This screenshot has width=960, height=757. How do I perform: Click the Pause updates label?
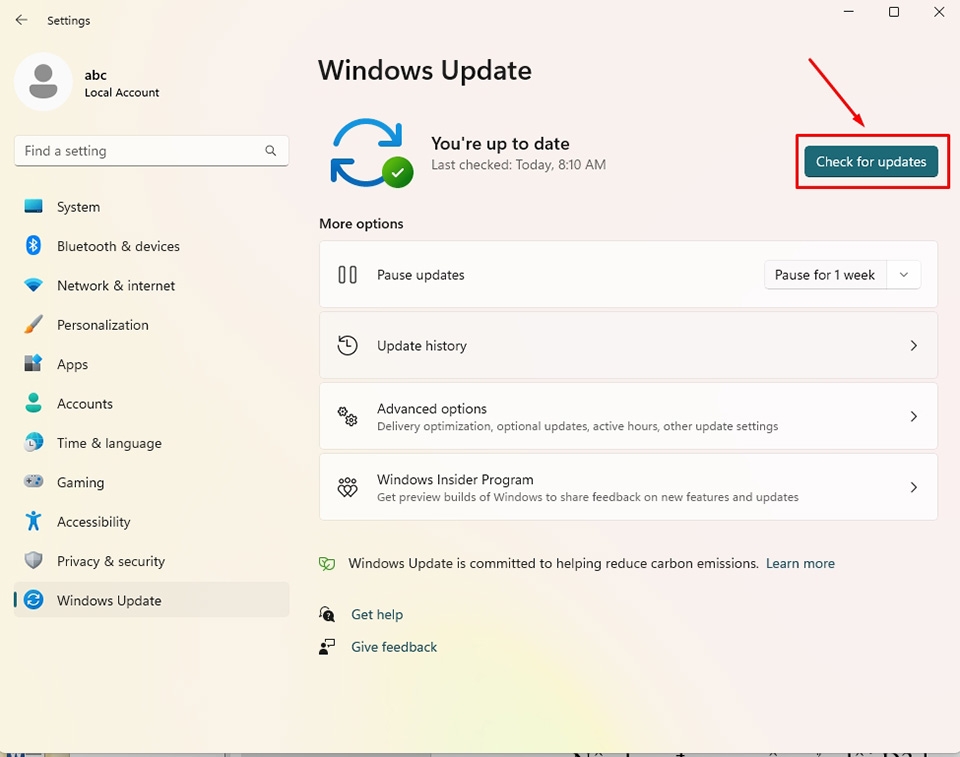[x=421, y=275]
